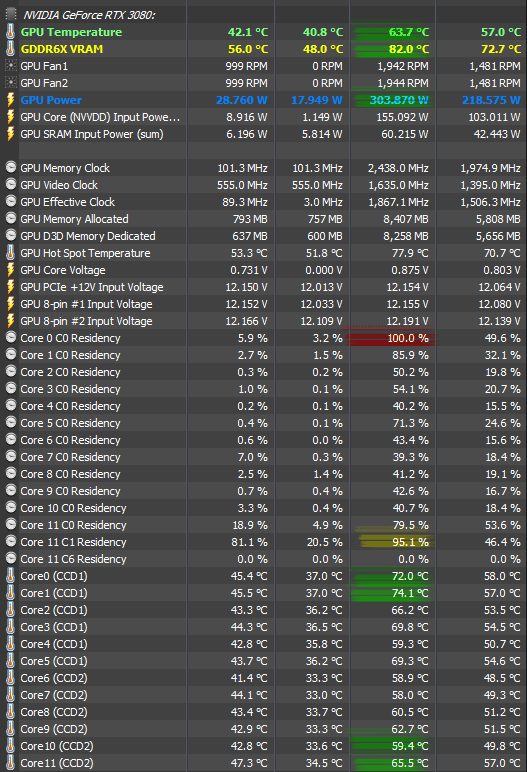The height and width of the screenshot is (772, 527).
Task: Select the NVIDIA GeForce RTX 3080 header row
Action: (x=264, y=15)
